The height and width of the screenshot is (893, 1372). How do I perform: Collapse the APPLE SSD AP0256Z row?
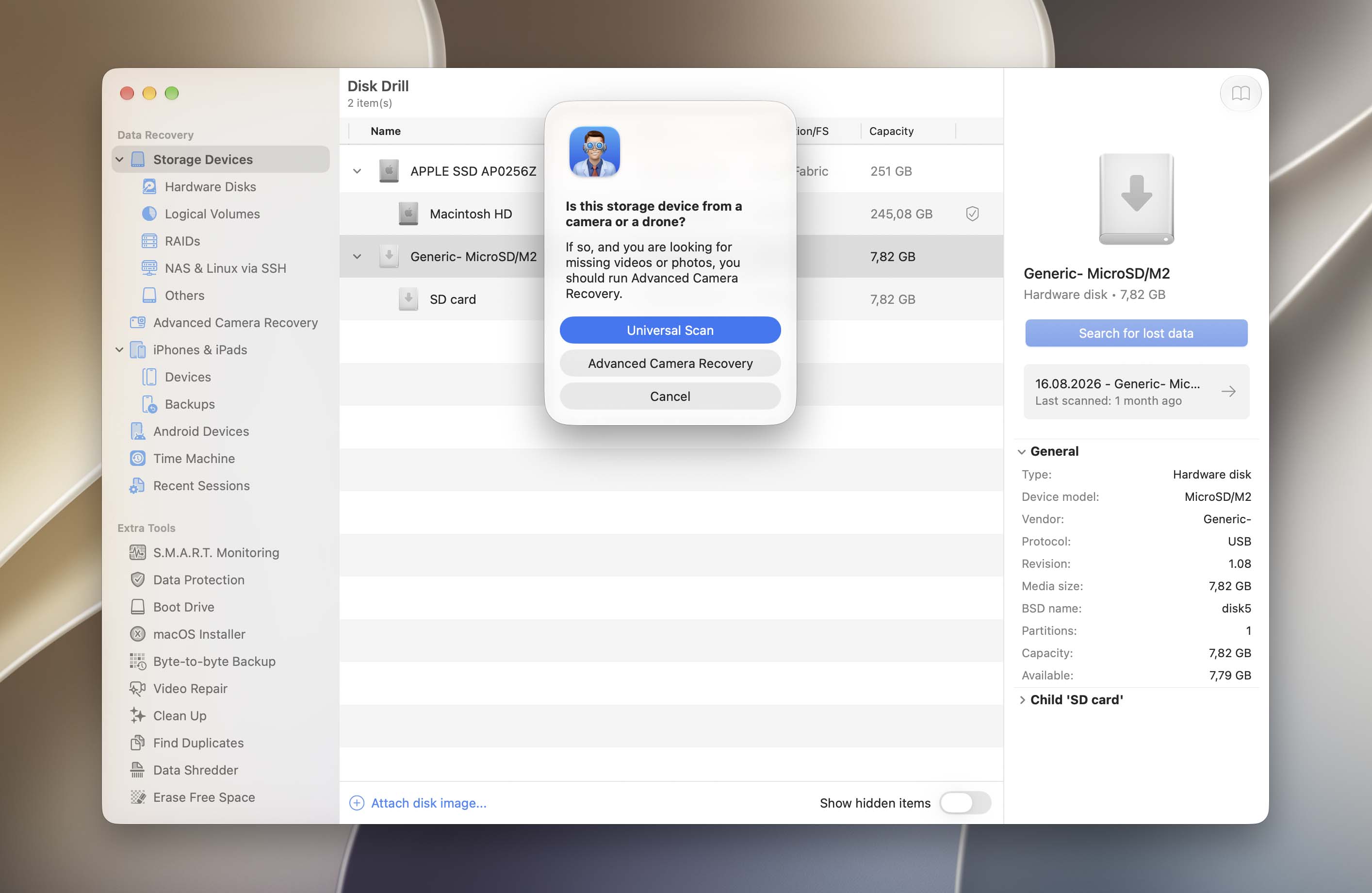(x=357, y=171)
